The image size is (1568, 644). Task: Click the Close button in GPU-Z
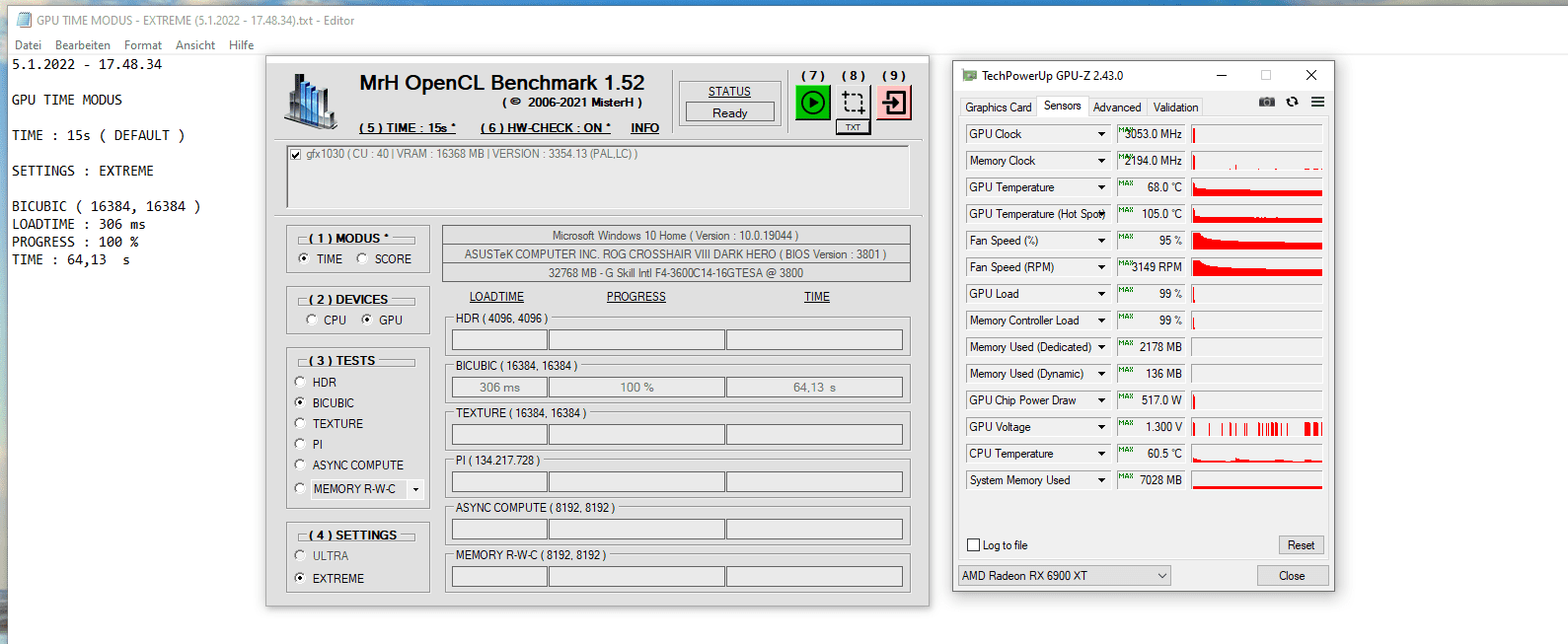(x=1292, y=576)
